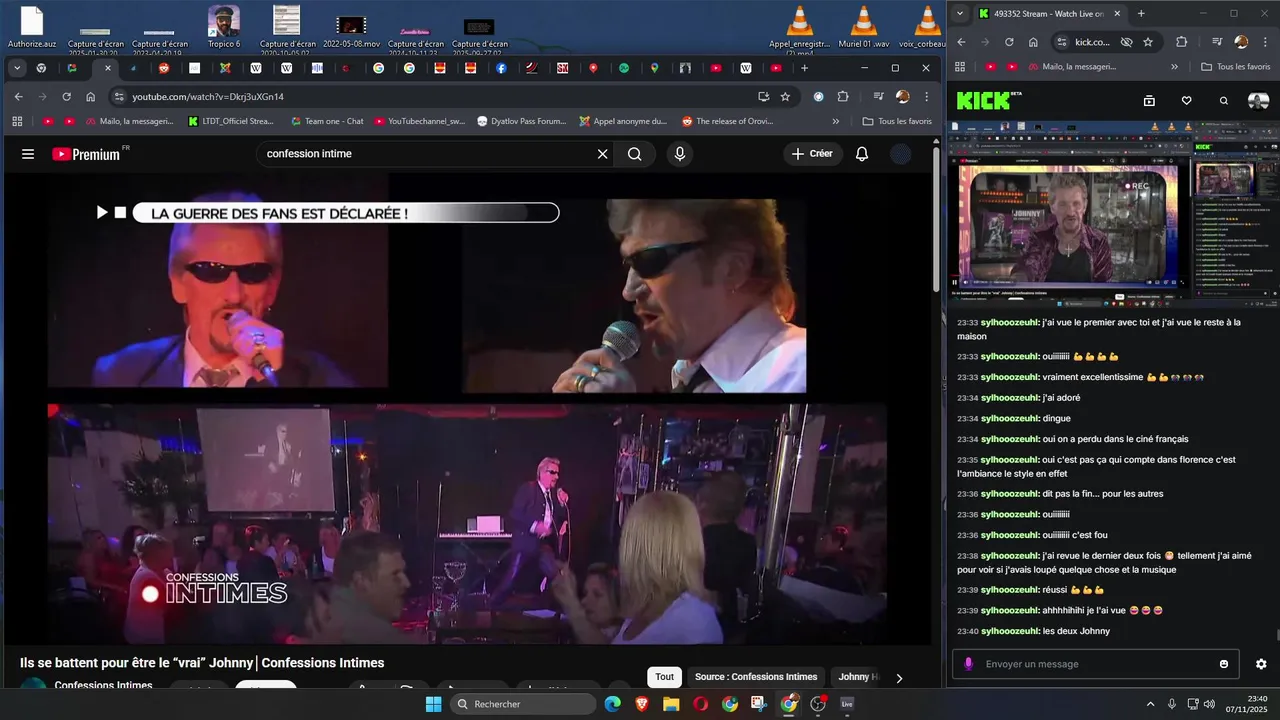This screenshot has width=1280, height=720.
Task: Open the YouTube hamburger guide menu
Action: click(28, 154)
